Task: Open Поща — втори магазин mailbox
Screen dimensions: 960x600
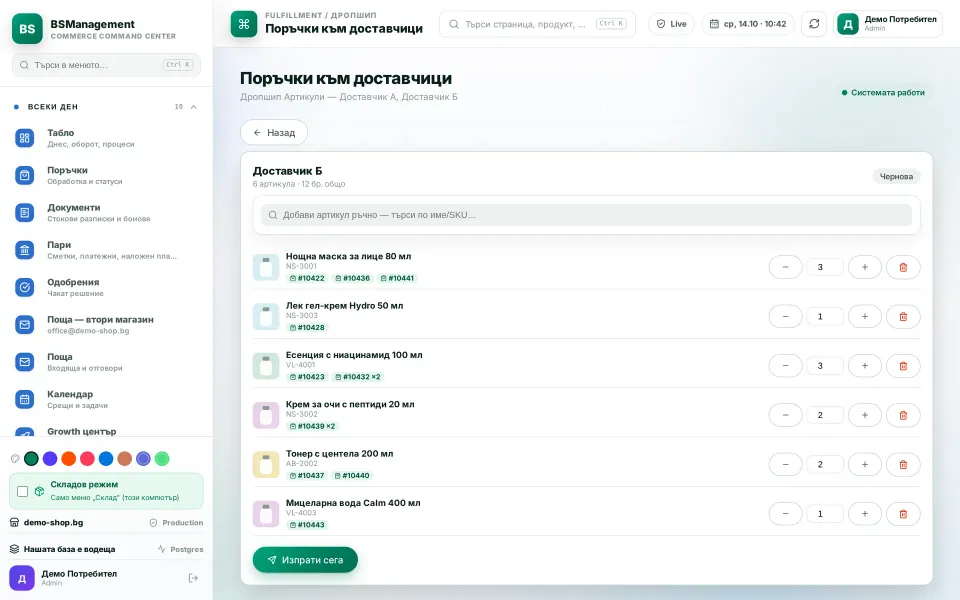Action: coord(106,325)
